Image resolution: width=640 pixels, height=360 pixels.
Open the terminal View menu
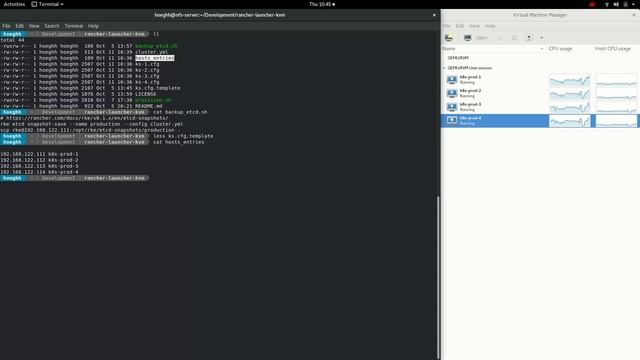34,26
